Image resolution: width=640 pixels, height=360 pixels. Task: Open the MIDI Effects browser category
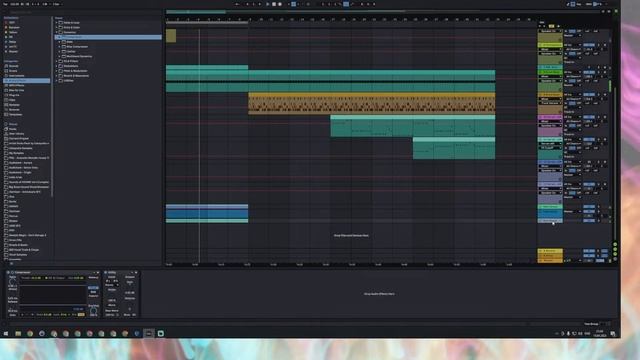pyautogui.click(x=16, y=85)
